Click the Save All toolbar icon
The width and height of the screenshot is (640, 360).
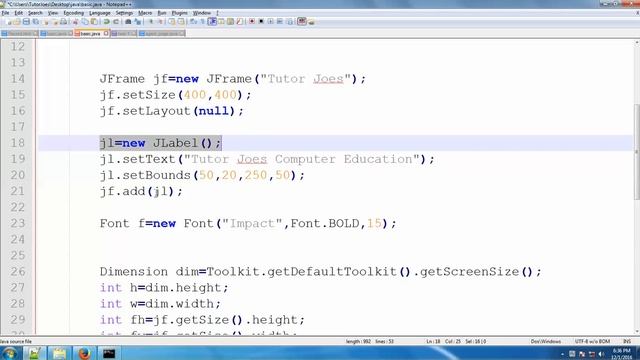36,22
